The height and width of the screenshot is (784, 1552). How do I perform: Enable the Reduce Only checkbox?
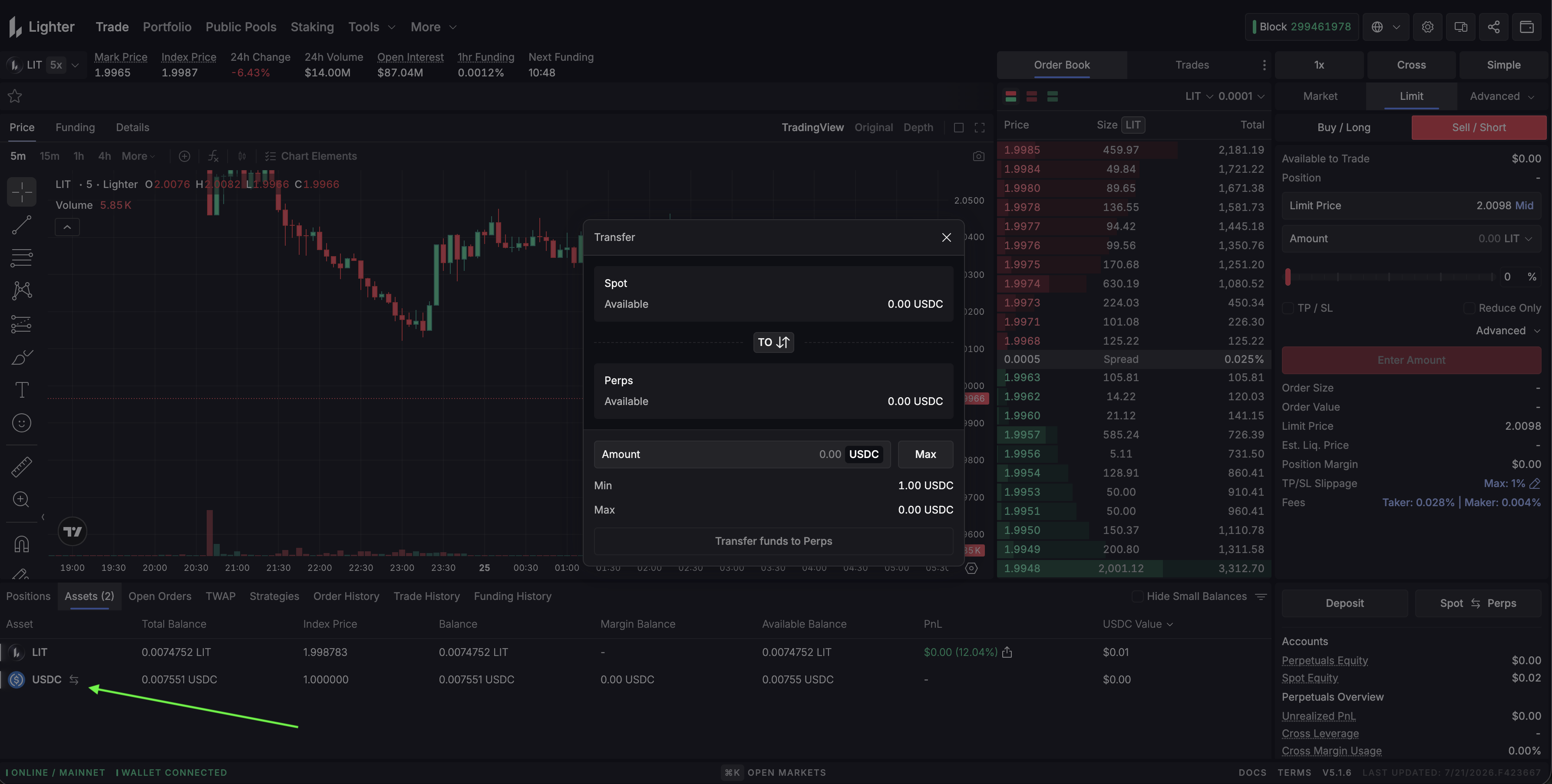(1469, 308)
